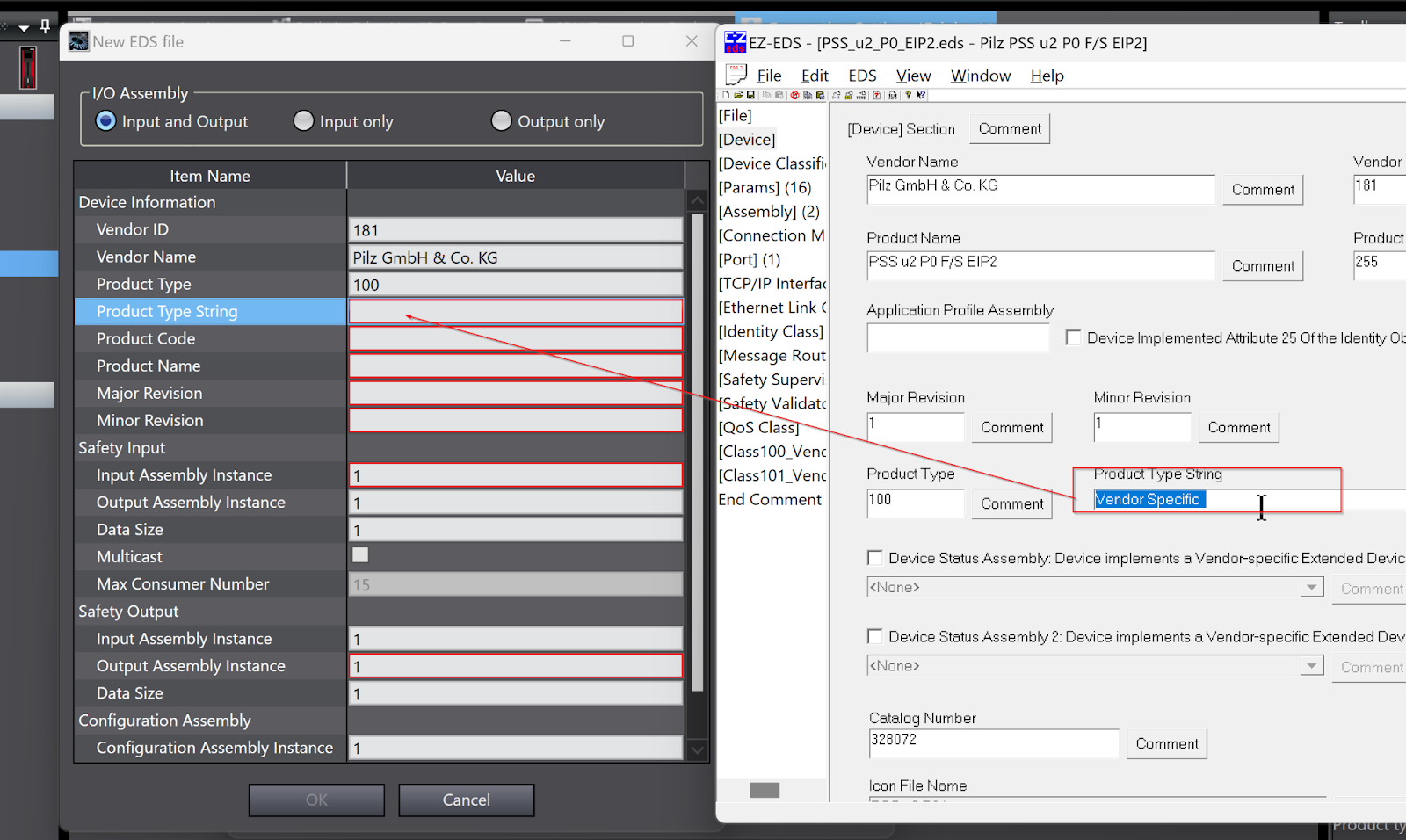The image size is (1406, 840).
Task: Click Comment button beside Catalog Number
Action: point(1167,743)
